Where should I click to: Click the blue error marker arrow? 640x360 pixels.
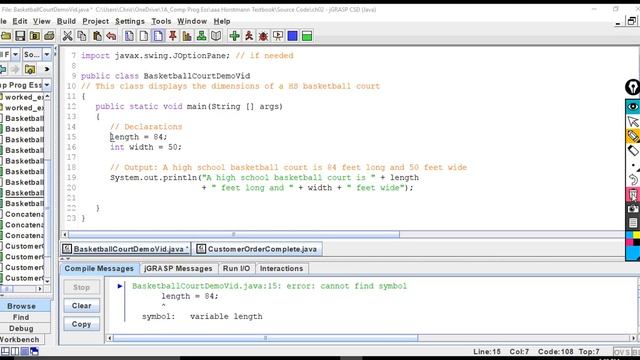120,286
